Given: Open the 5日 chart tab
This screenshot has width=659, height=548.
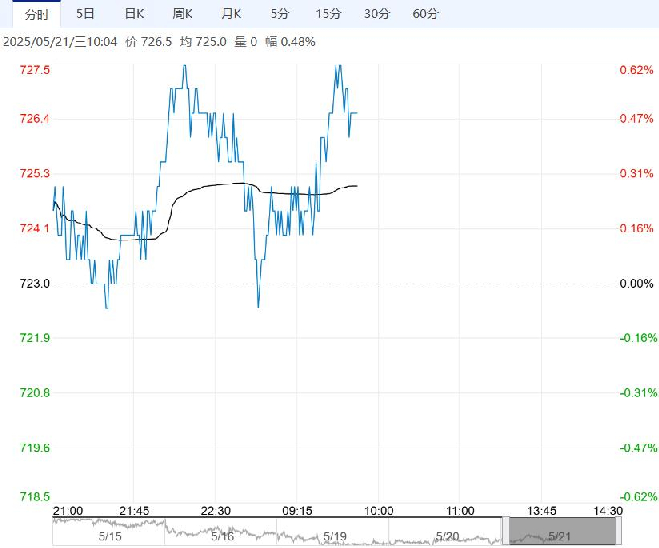Looking at the screenshot, I should [85, 14].
